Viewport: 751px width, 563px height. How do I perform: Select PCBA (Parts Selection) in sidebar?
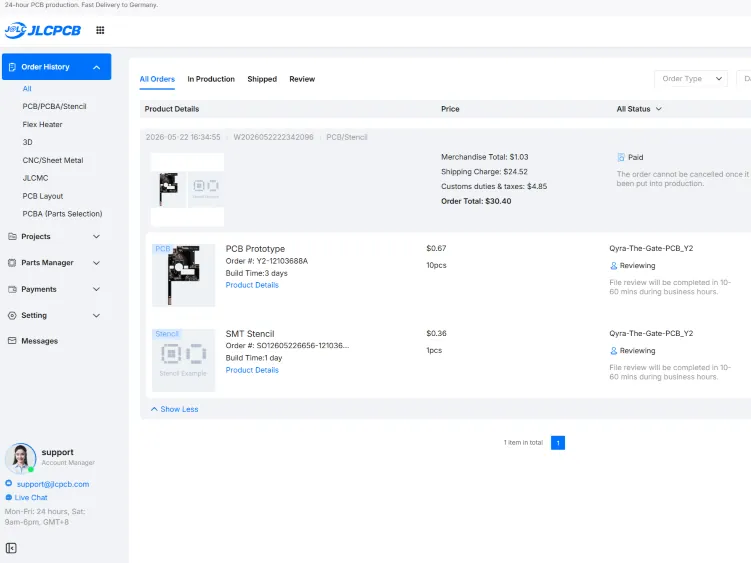(x=62, y=214)
